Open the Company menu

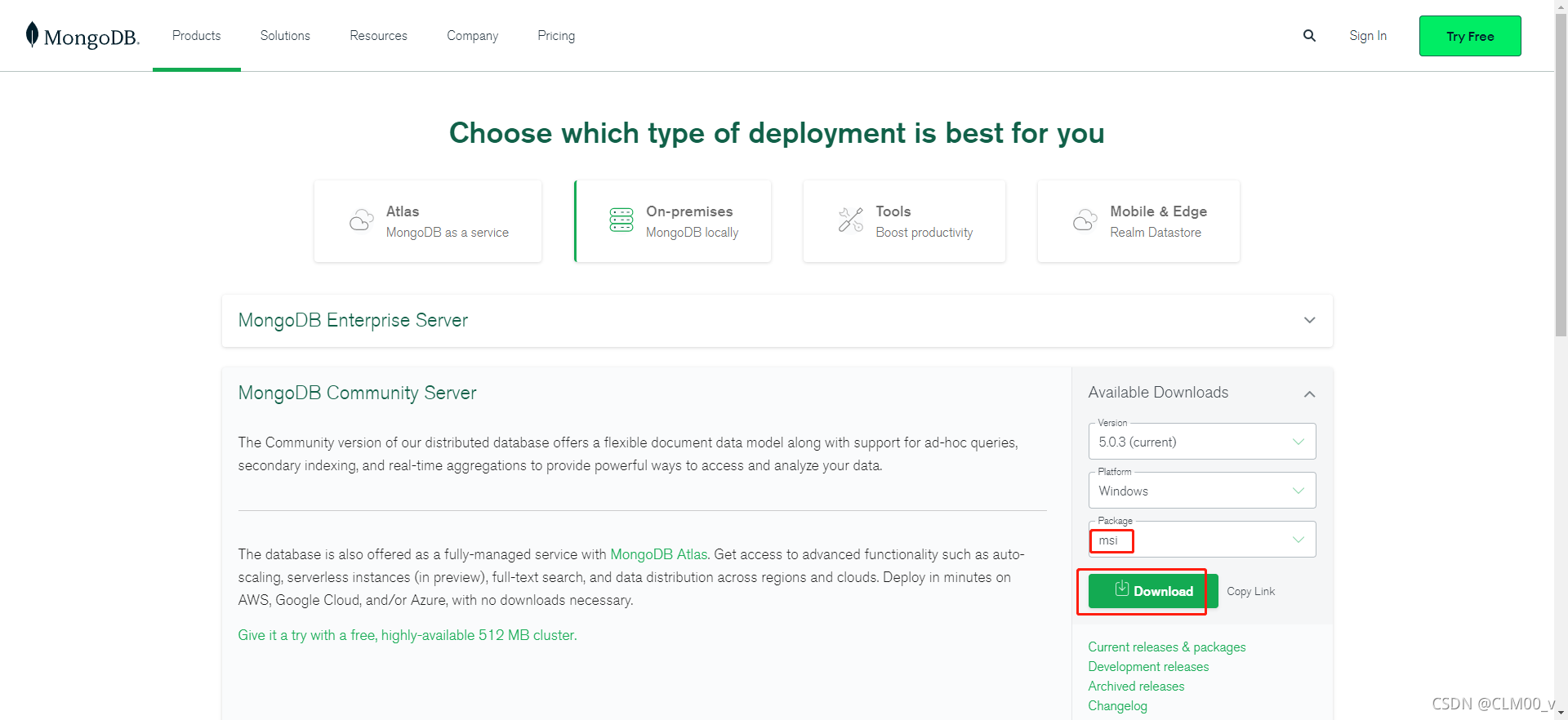472,36
